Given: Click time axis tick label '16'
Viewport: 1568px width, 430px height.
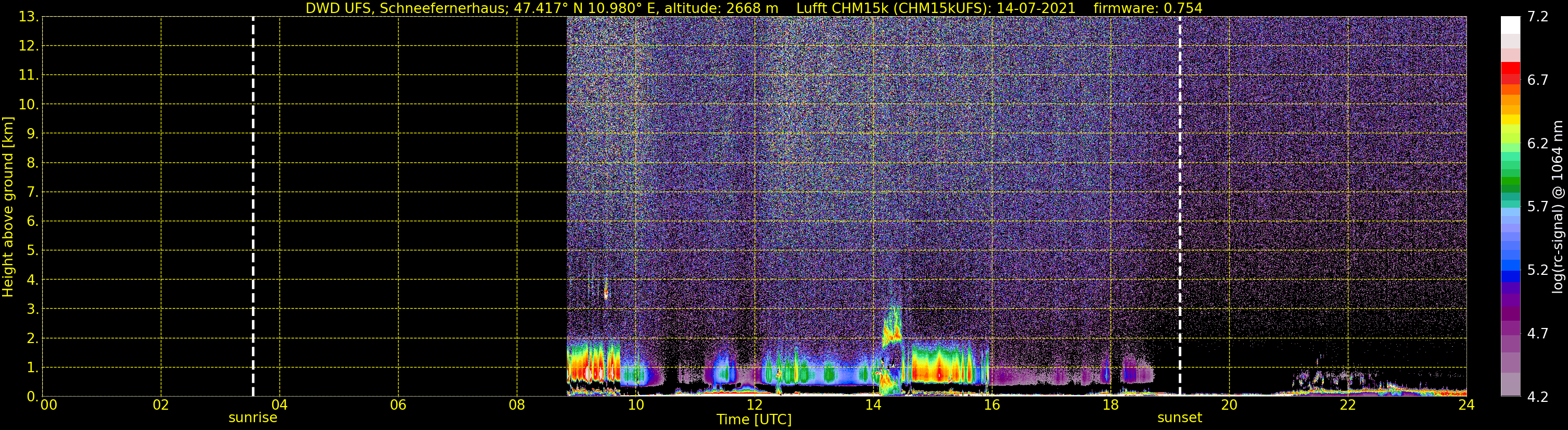Looking at the screenshot, I should 991,405.
